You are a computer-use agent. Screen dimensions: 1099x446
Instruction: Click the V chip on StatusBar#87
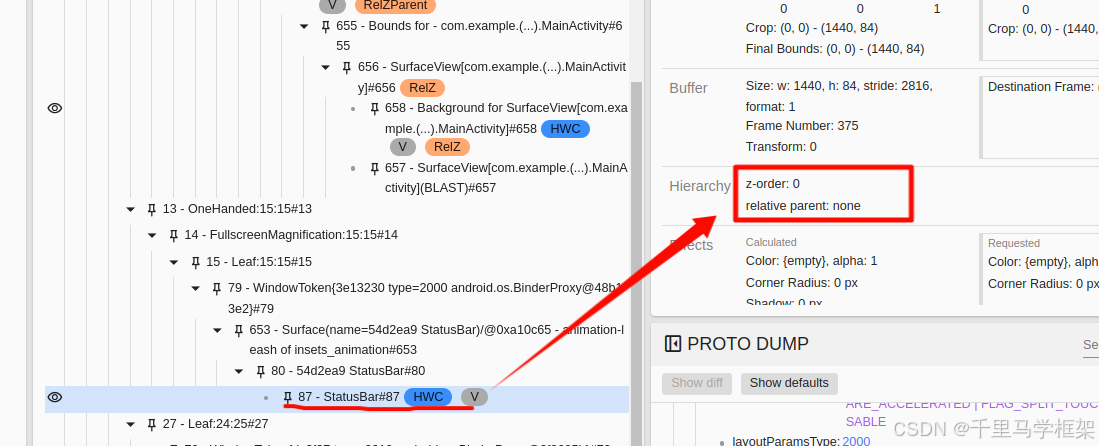coord(475,397)
